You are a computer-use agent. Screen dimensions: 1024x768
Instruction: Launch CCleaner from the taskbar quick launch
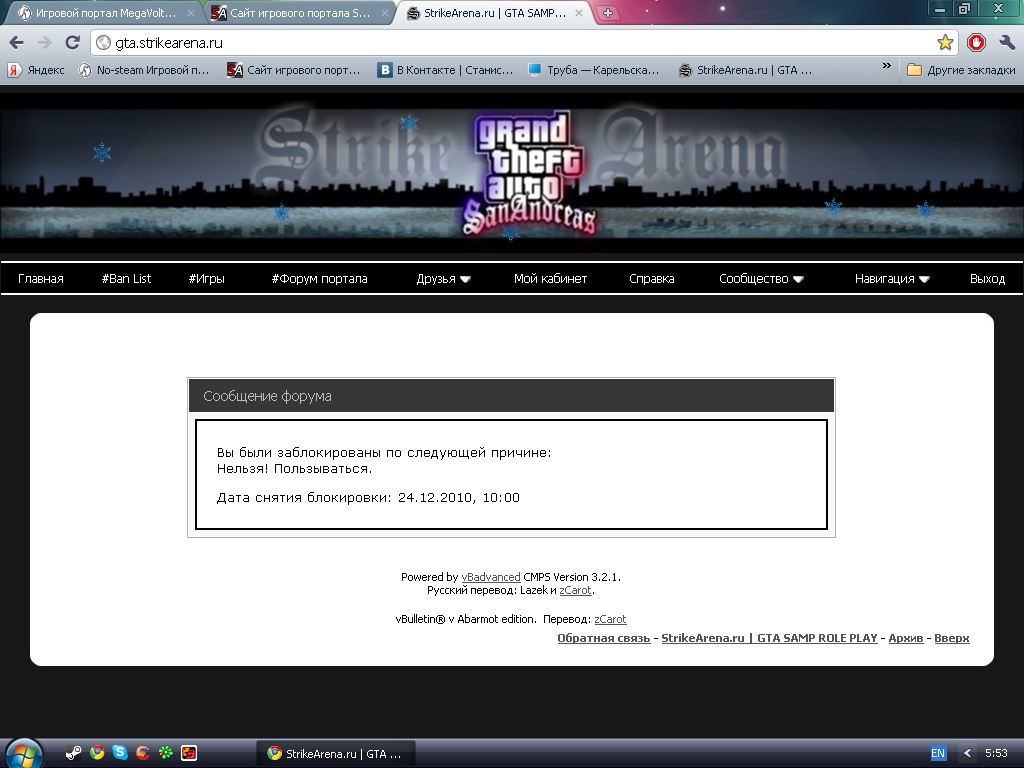[143, 753]
